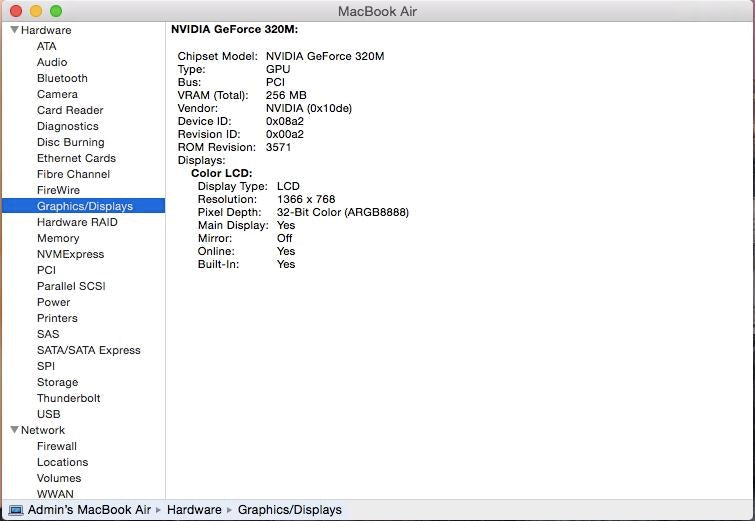Click the Color LCD subheading
The width and height of the screenshot is (755, 521).
pyautogui.click(x=221, y=173)
